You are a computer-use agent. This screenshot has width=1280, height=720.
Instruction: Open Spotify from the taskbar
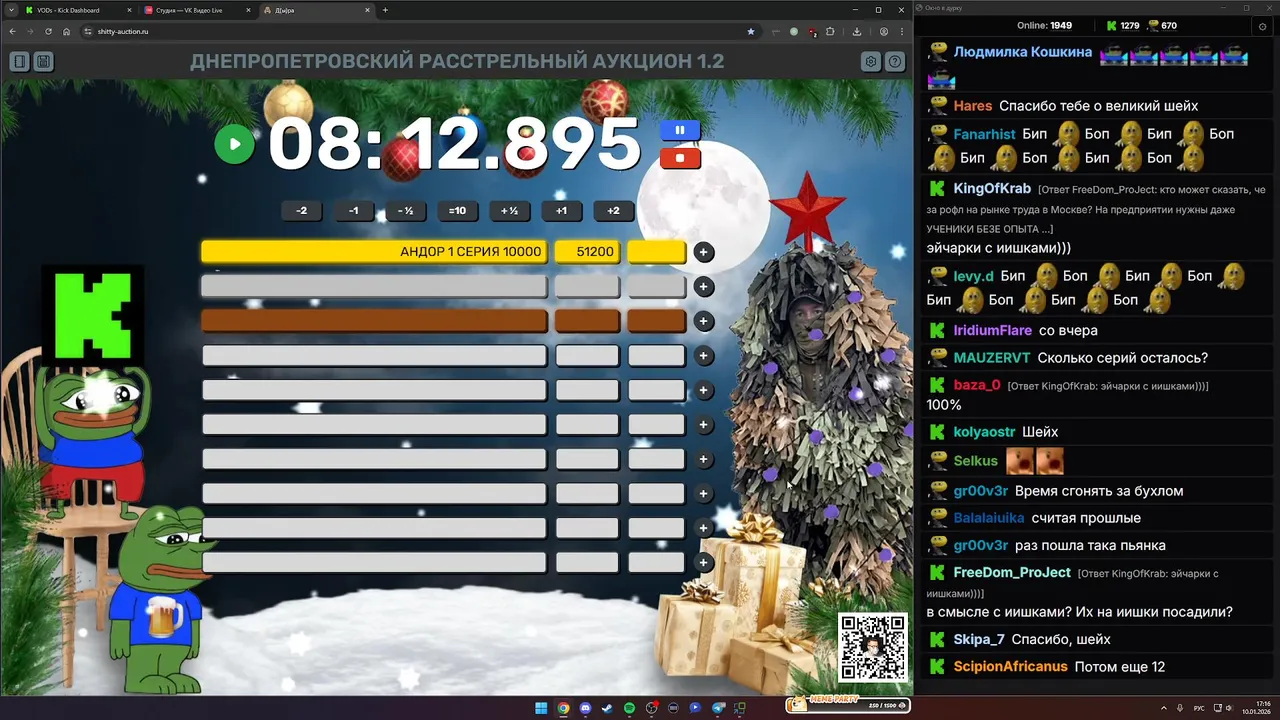tap(629, 708)
